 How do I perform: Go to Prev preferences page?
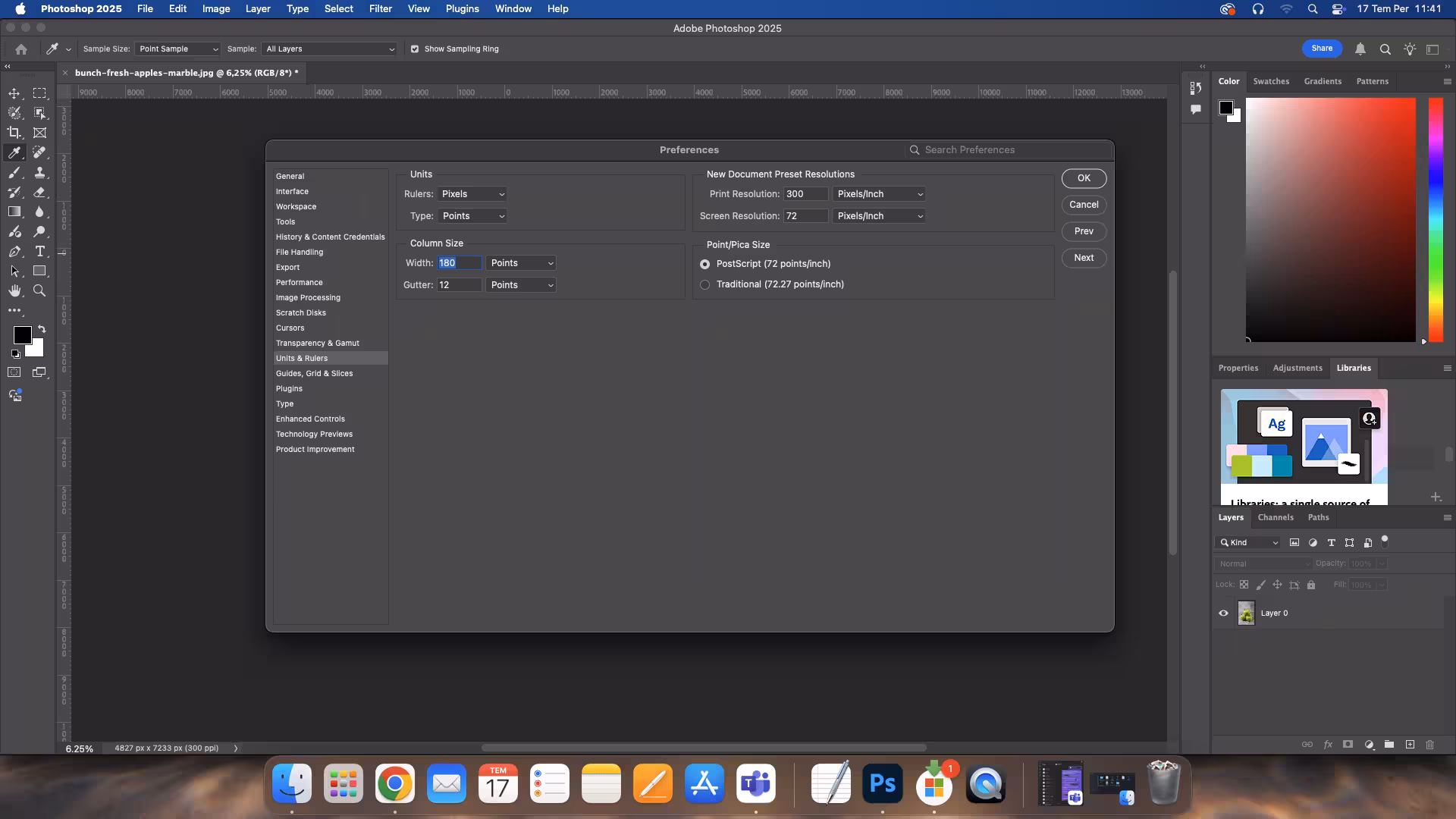tap(1084, 231)
